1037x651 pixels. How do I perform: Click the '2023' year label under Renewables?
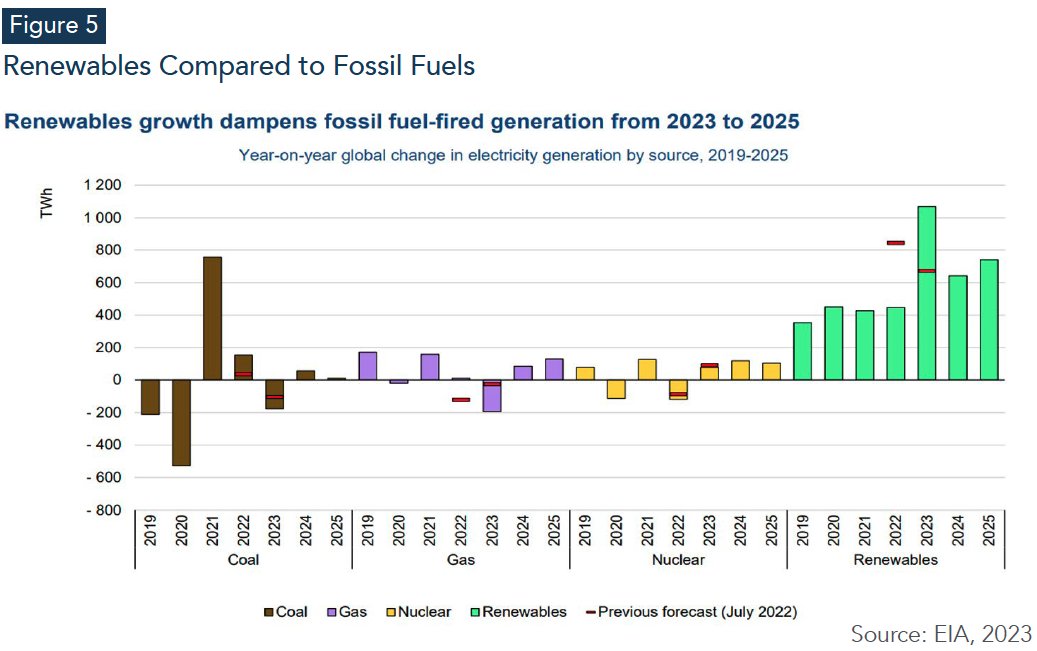pos(927,531)
